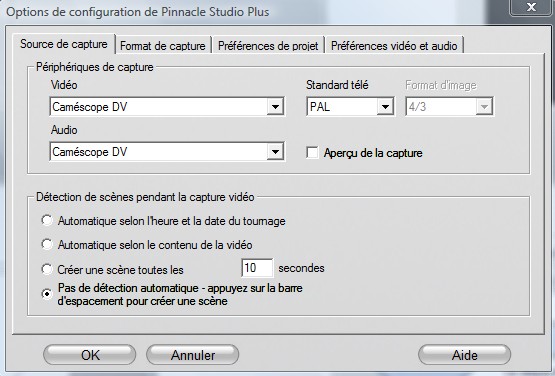Select automatic detection by shooting date and time
555x376 pixels.
pos(47,221)
